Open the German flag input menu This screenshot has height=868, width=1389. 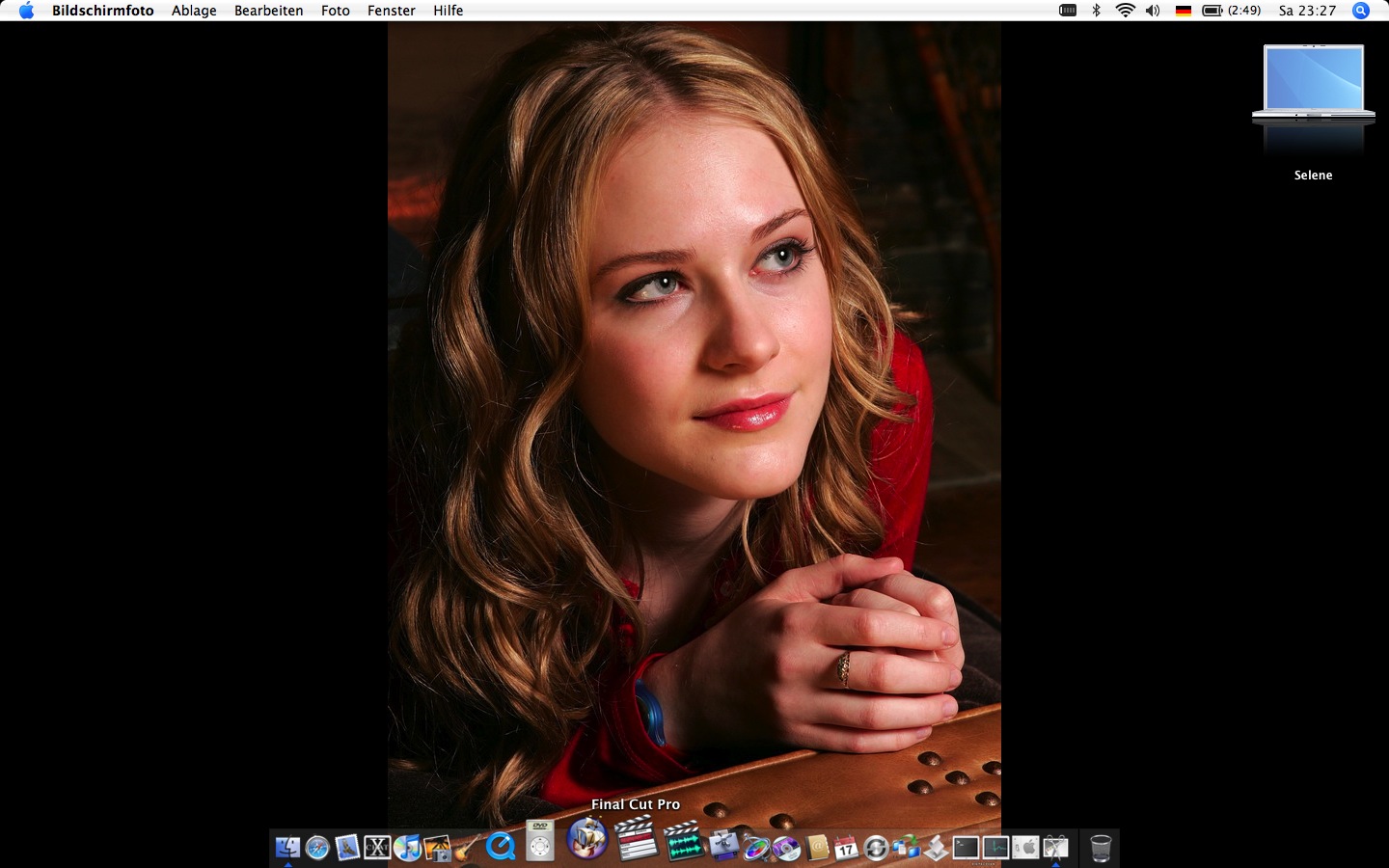click(1184, 11)
